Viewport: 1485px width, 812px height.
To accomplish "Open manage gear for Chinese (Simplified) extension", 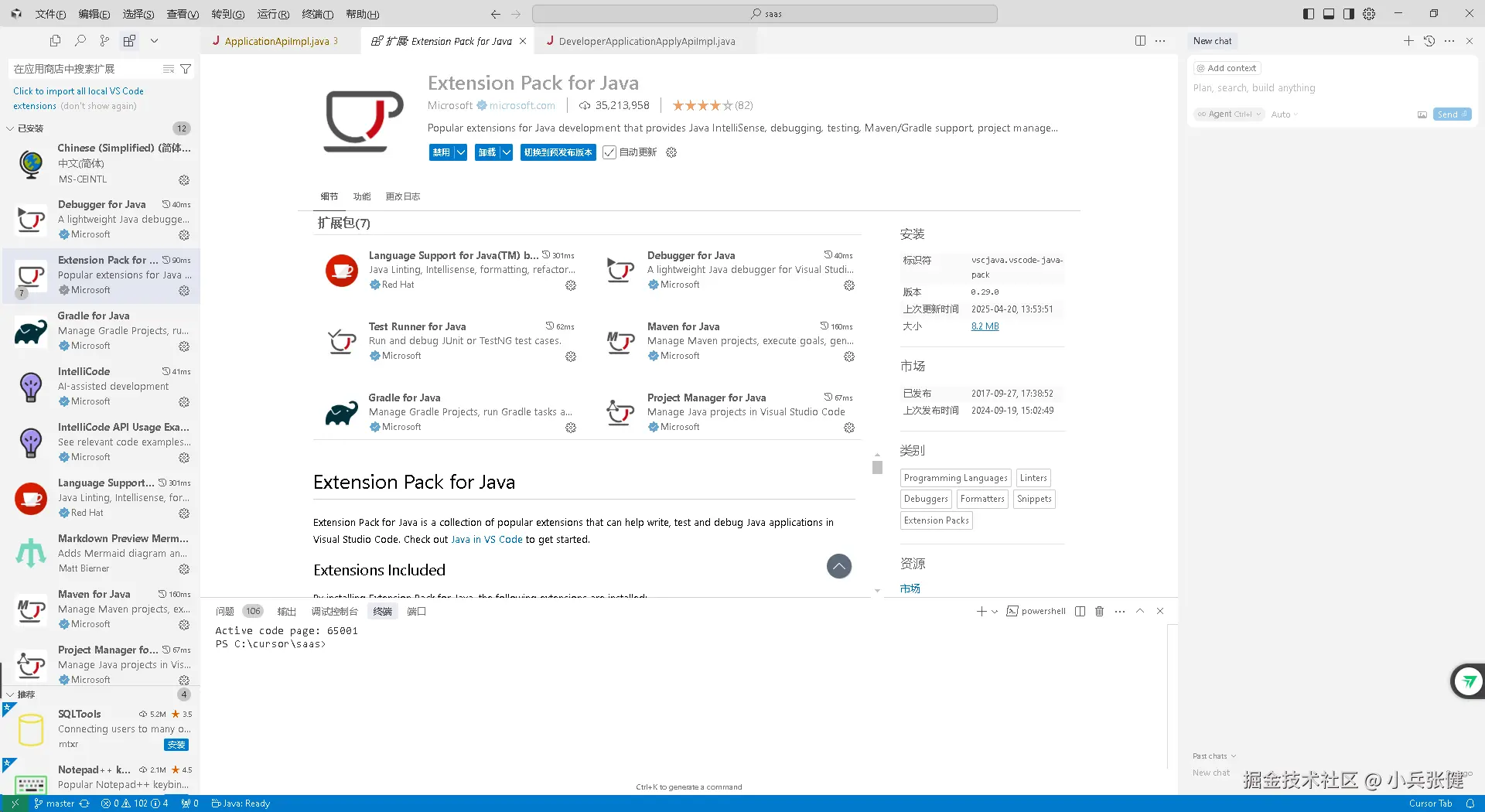I will click(184, 180).
